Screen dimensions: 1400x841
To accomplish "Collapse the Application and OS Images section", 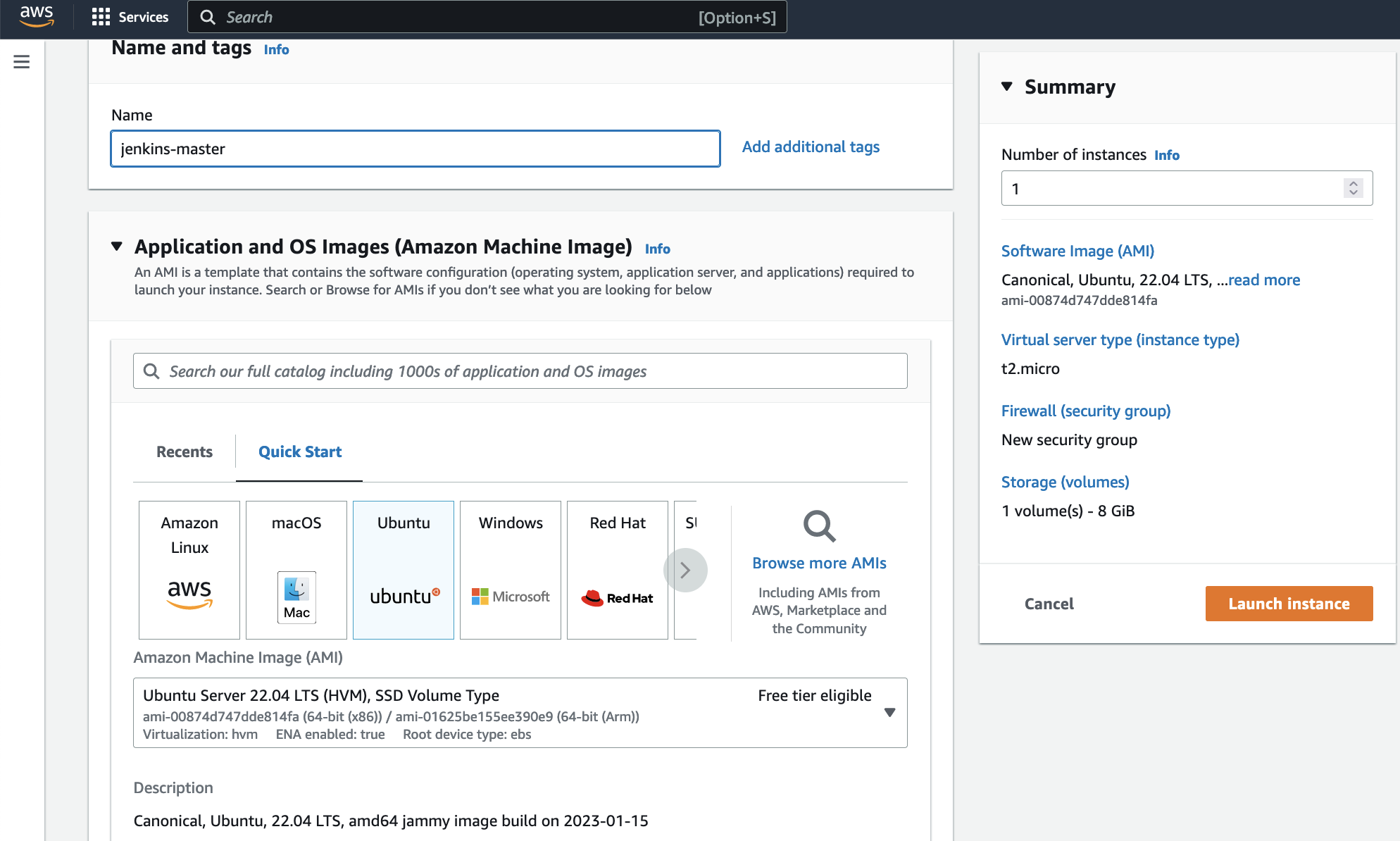I will [x=116, y=246].
